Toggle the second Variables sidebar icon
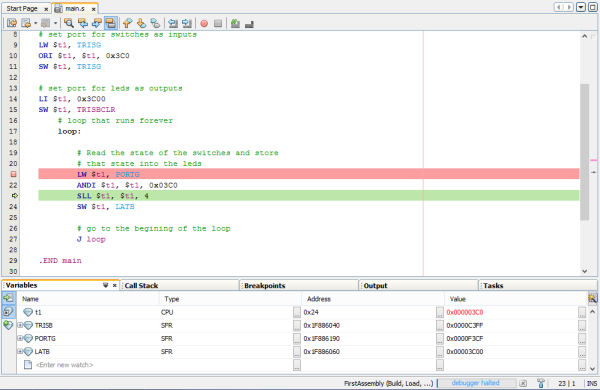Viewport: 600px width, 390px height. click(x=8, y=311)
